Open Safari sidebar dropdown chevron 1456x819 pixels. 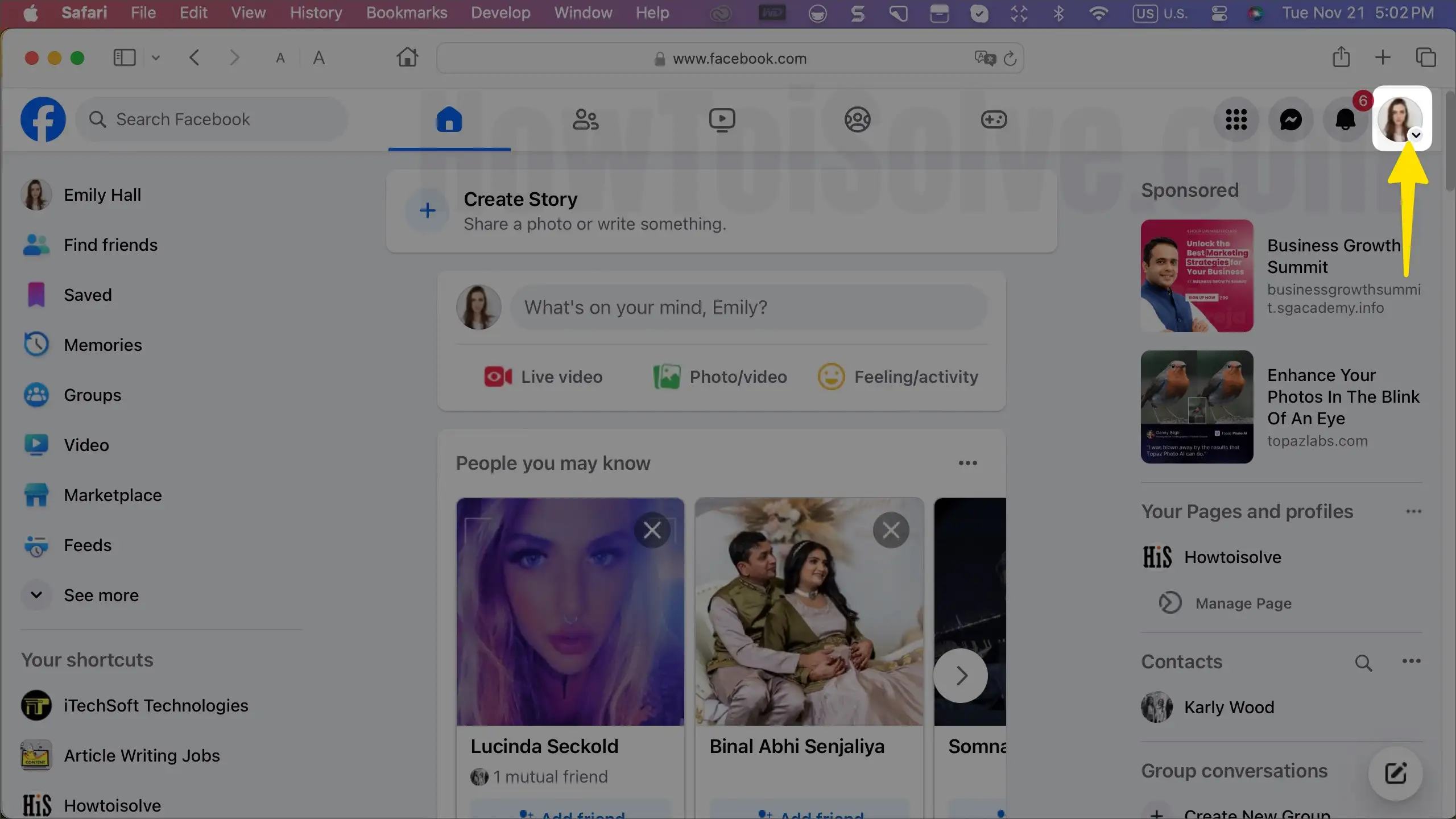tap(156, 57)
